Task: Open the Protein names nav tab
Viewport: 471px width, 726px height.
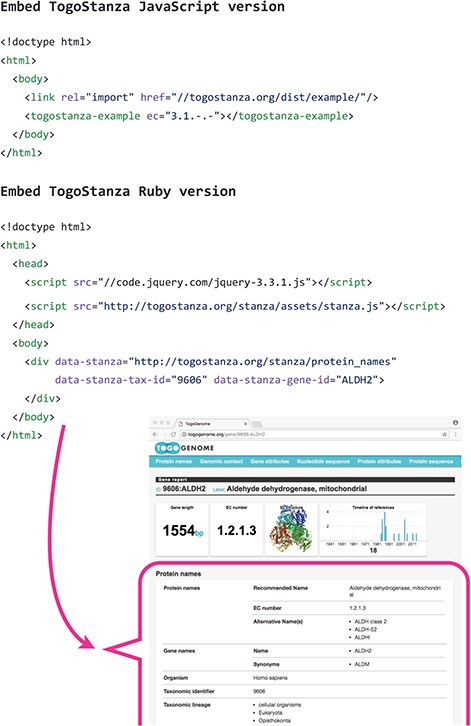Action: point(174,461)
